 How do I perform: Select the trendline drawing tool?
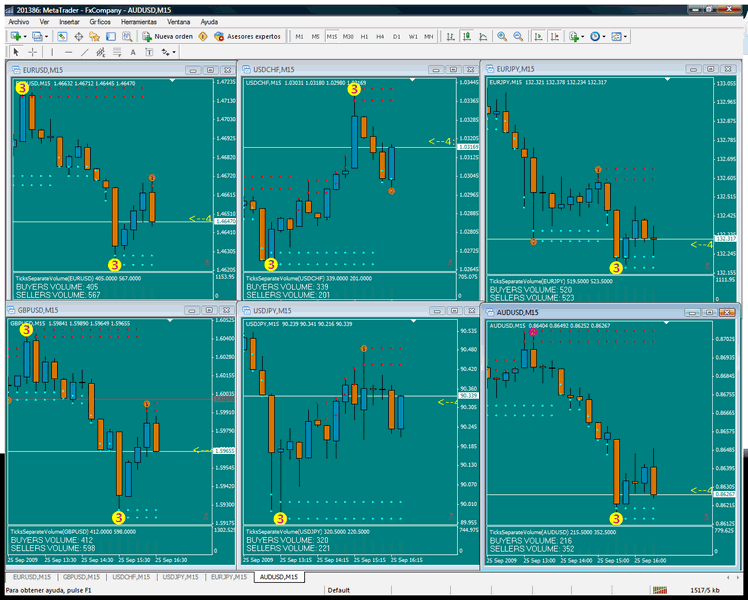(84, 51)
